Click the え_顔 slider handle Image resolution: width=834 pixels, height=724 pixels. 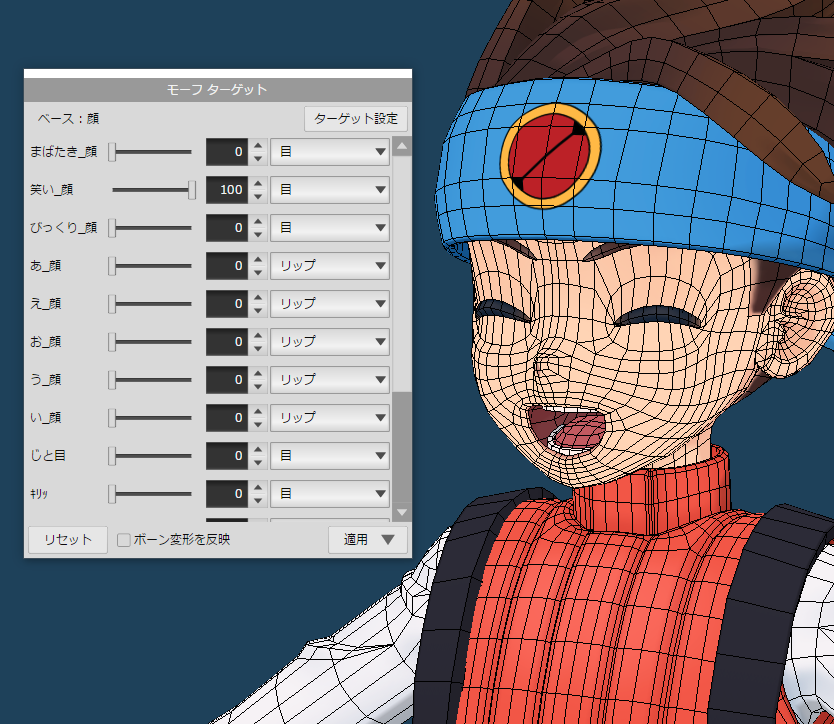112,304
